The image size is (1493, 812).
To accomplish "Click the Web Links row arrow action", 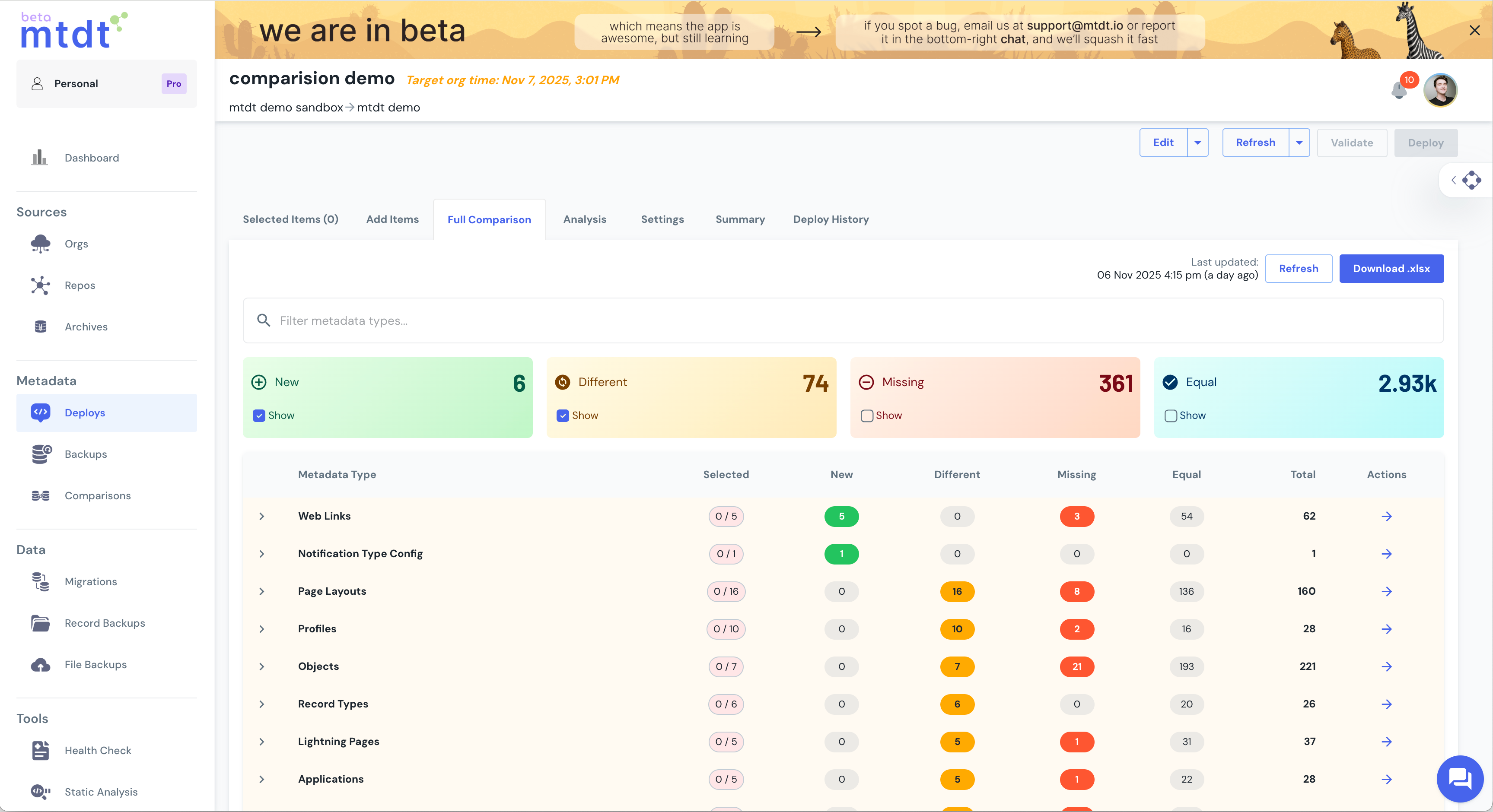I will click(1386, 516).
